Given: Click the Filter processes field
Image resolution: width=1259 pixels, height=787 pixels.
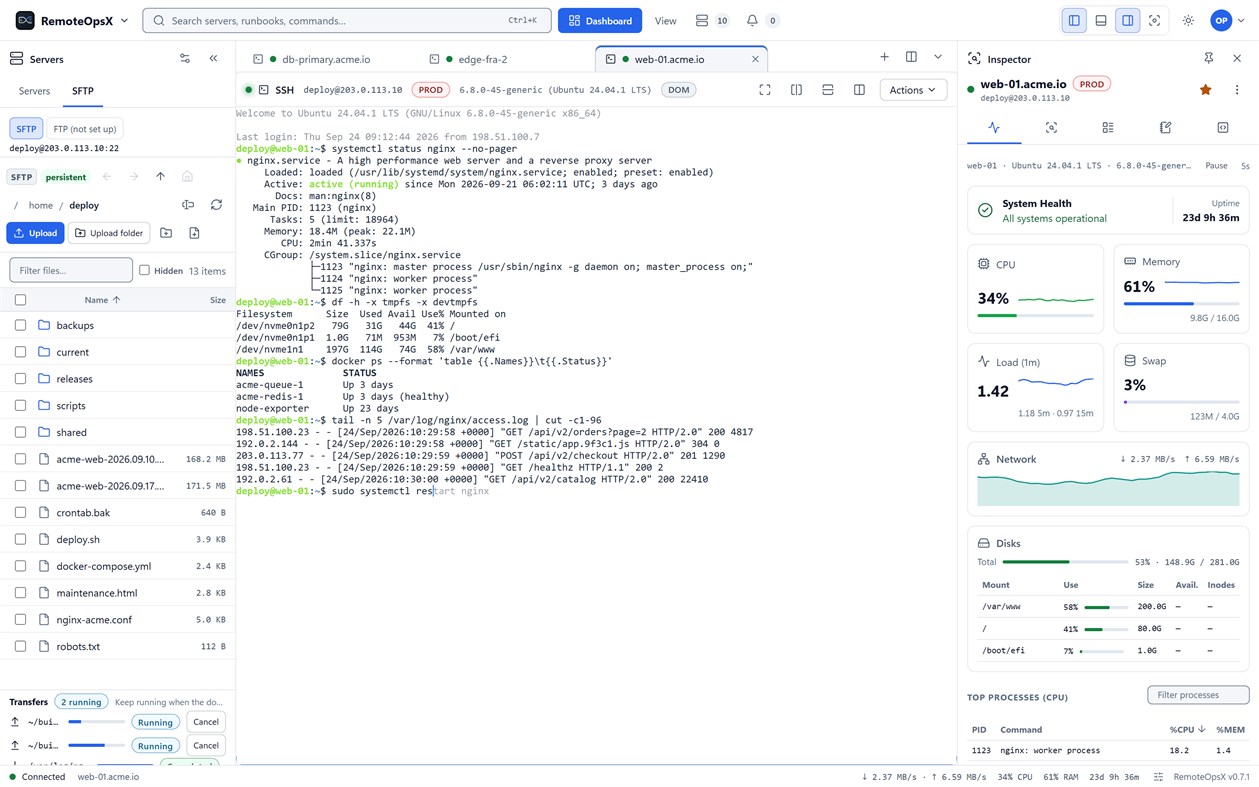Looking at the screenshot, I should 1198,695.
